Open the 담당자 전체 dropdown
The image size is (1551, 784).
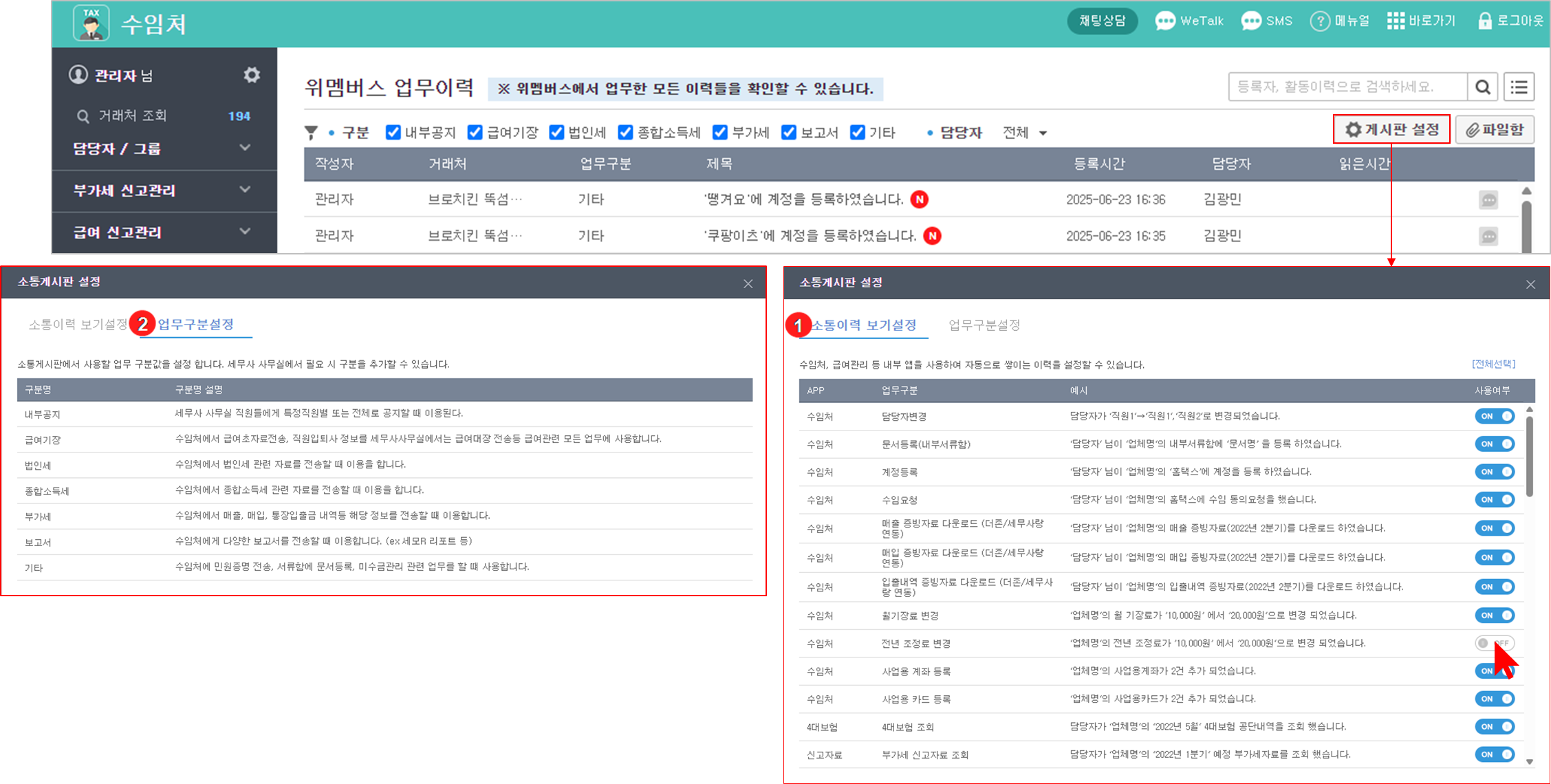pos(1024,133)
